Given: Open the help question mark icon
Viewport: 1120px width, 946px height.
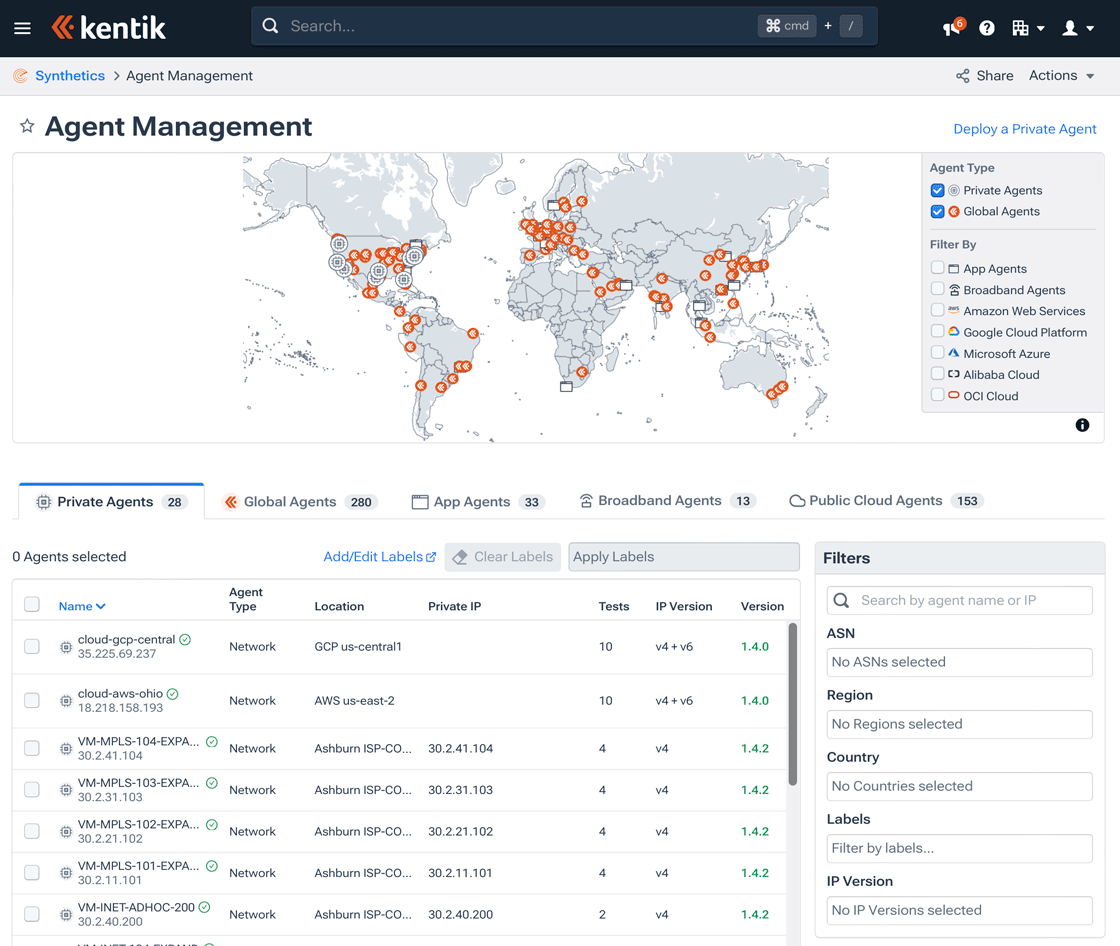Looking at the screenshot, I should pos(987,28).
